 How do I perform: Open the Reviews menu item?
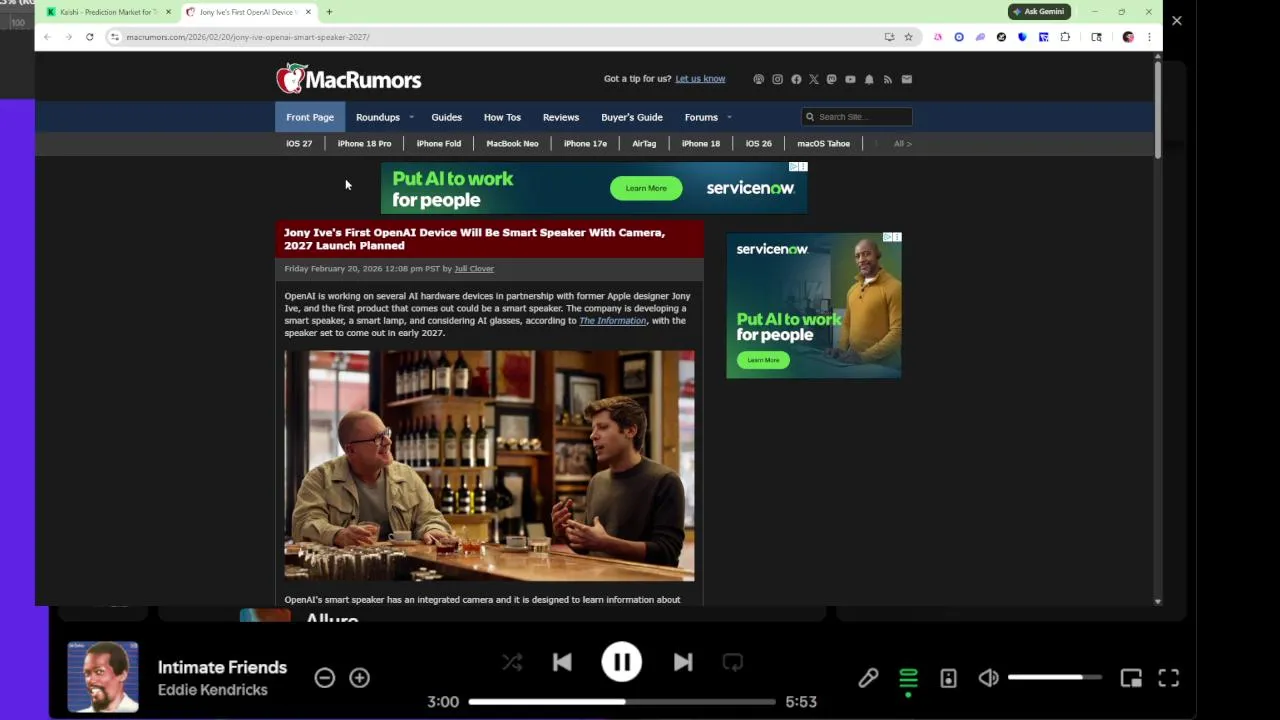coord(561,117)
